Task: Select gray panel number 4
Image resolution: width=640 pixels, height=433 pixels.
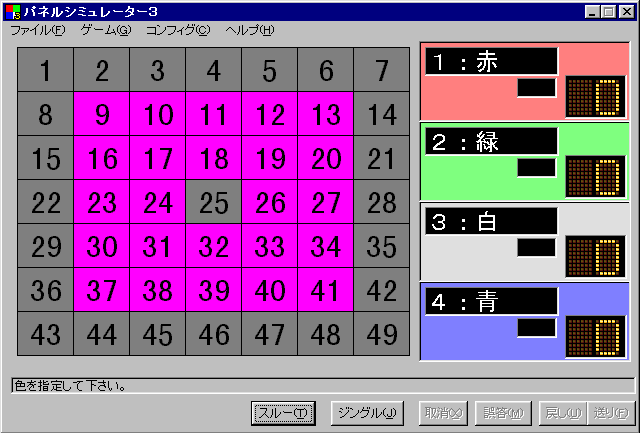Action: click(213, 69)
